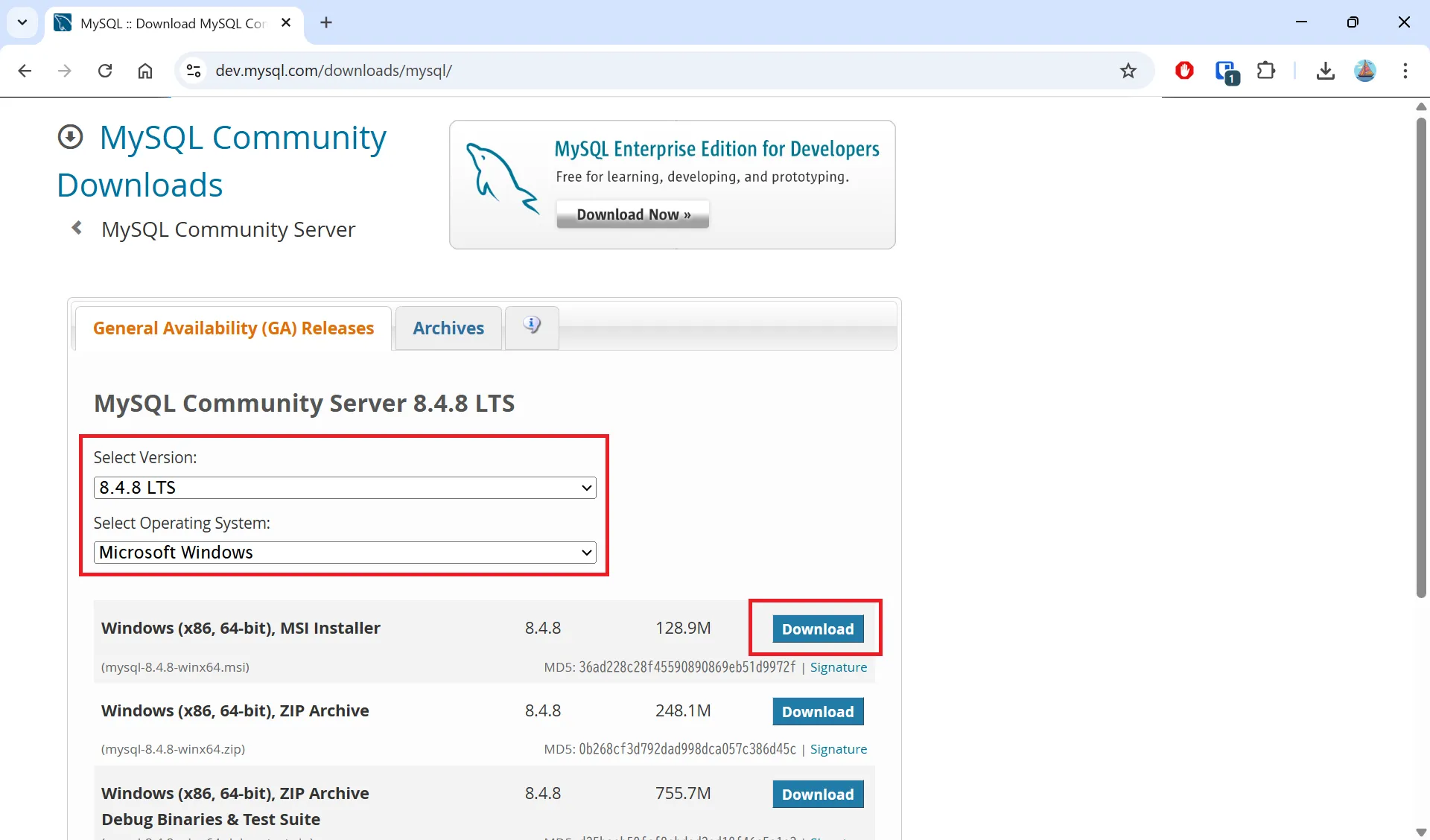Open the red ad blocker extension icon

pos(1184,71)
